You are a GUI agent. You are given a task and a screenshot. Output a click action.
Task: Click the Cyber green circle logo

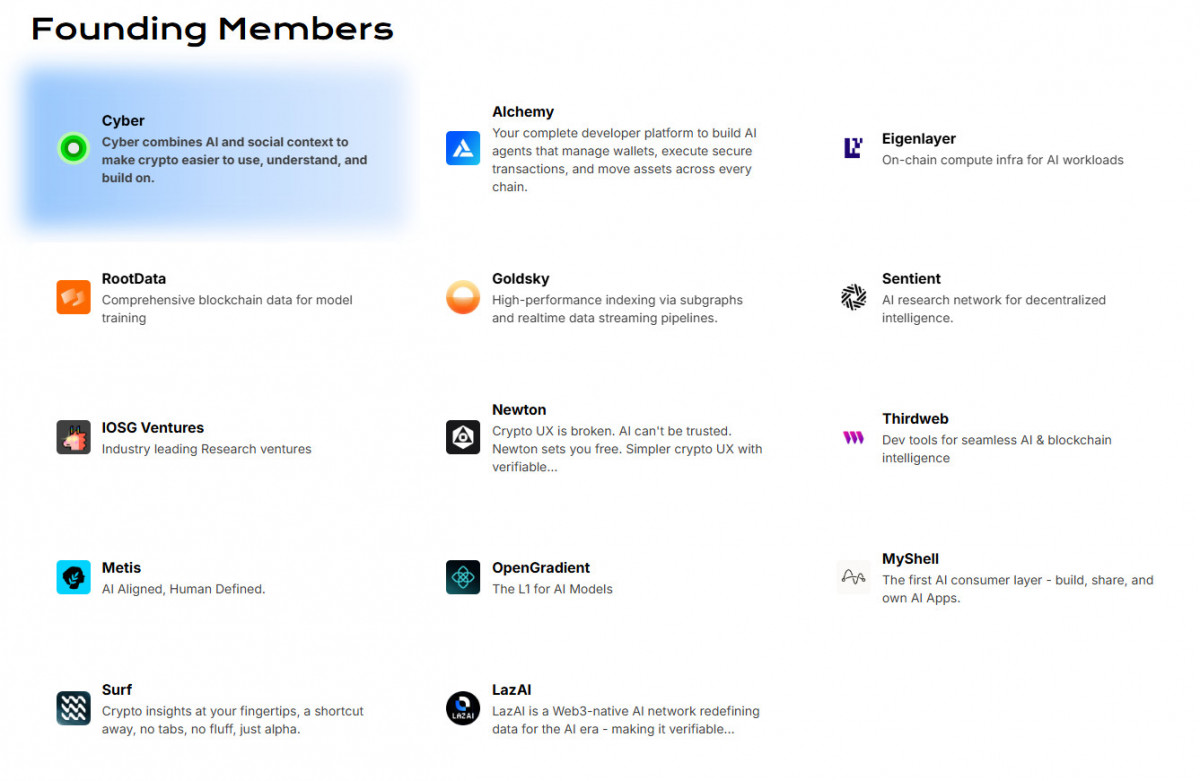(73, 149)
